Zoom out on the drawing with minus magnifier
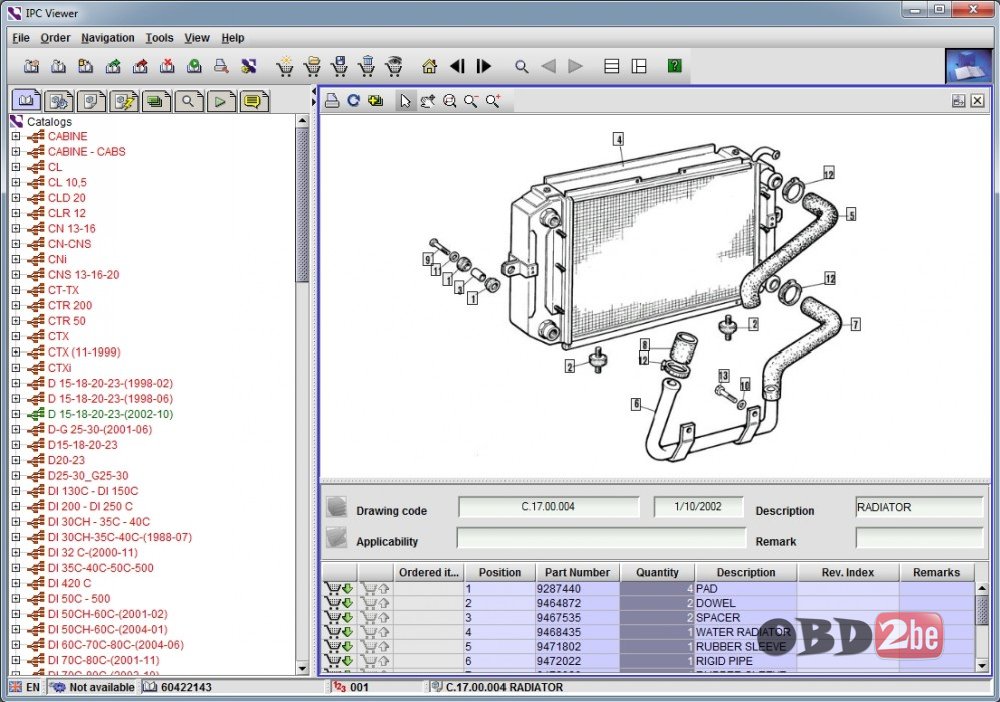Image resolution: width=1000 pixels, height=702 pixels. 471,101
